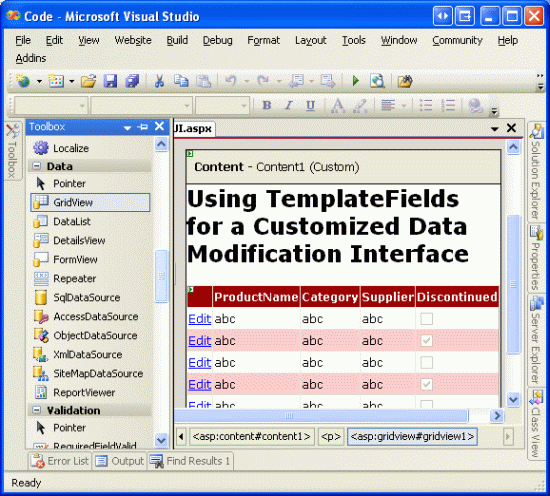Click the Cut scissors icon
The height and width of the screenshot is (496, 550).
coord(159,81)
